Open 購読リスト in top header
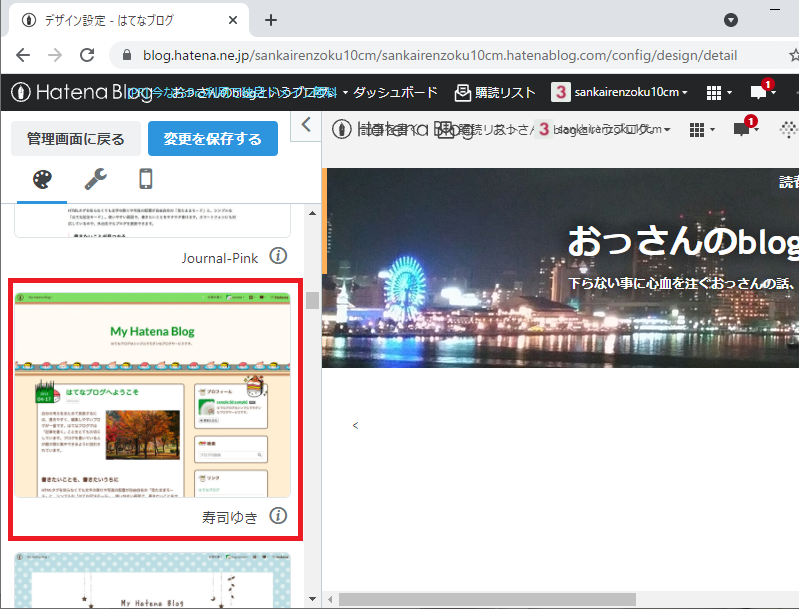This screenshot has width=799, height=612. point(495,93)
